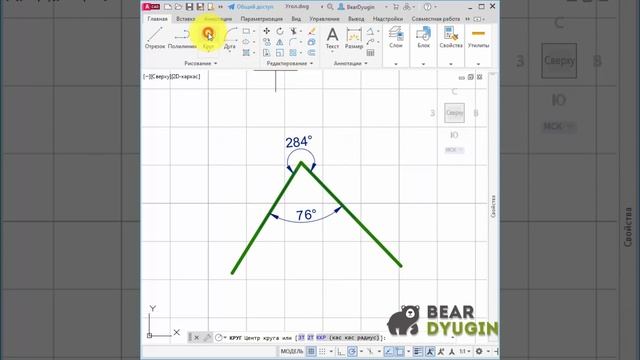Switch to the Параметризация tab

tap(261, 19)
